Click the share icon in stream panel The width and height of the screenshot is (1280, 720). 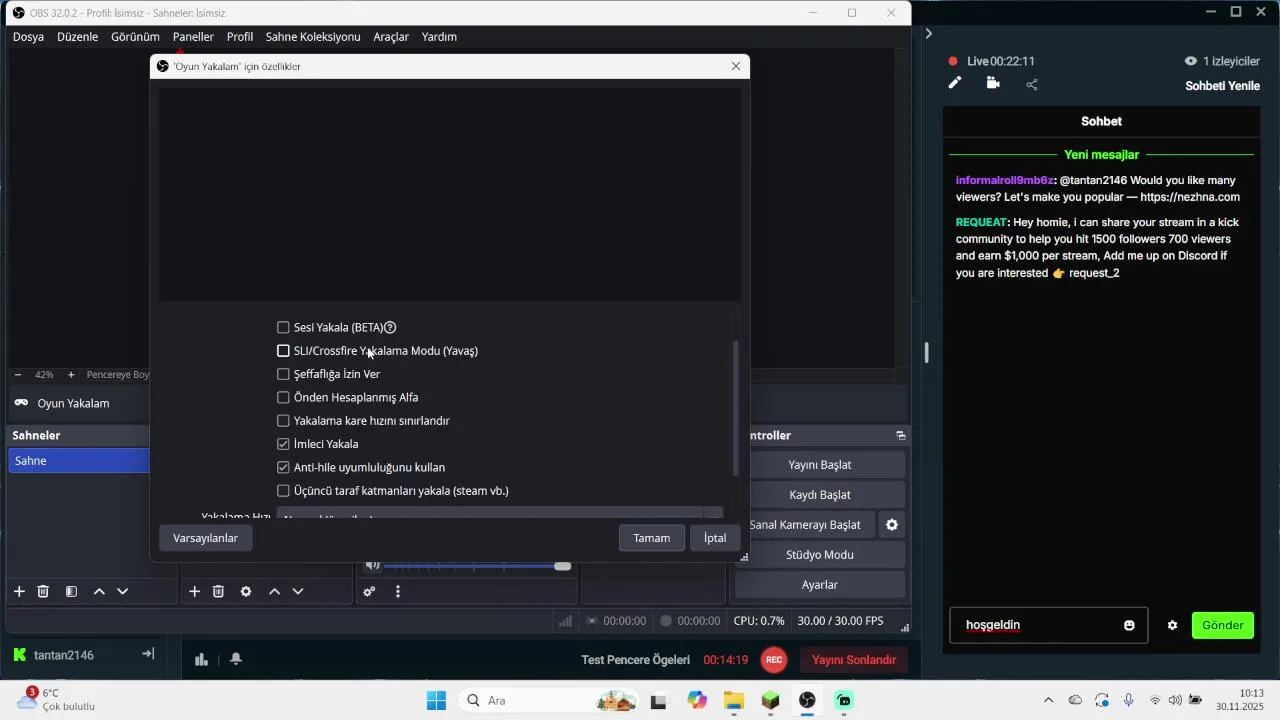pyautogui.click(x=1032, y=84)
